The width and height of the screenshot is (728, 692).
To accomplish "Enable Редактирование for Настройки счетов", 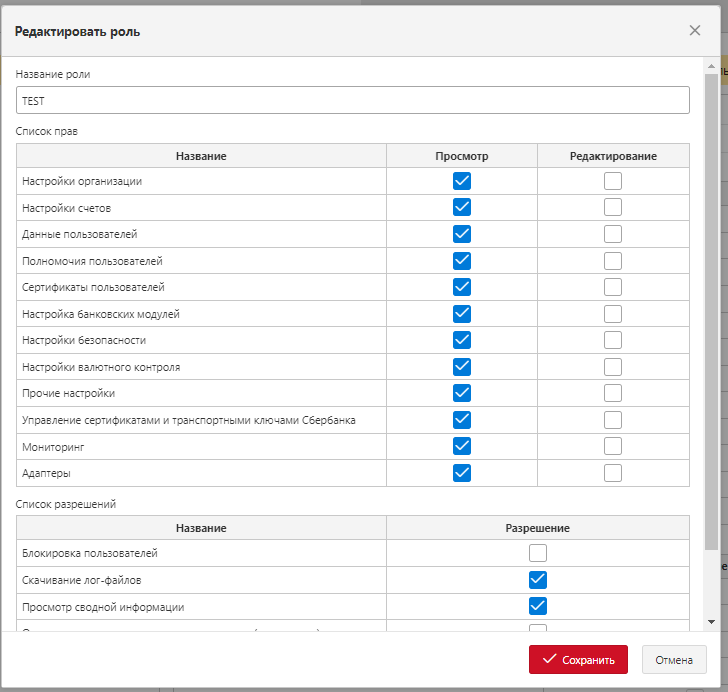I will point(613,207).
